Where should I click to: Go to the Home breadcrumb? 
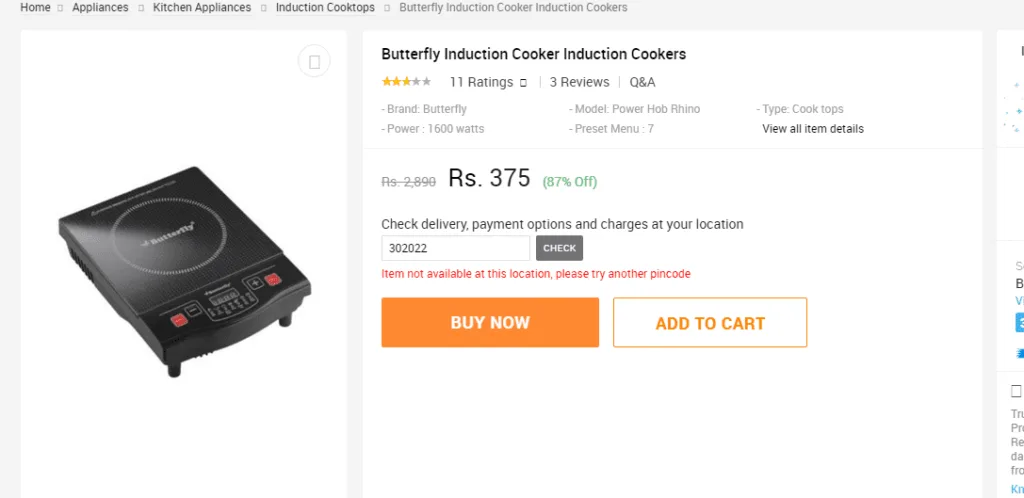[35, 7]
